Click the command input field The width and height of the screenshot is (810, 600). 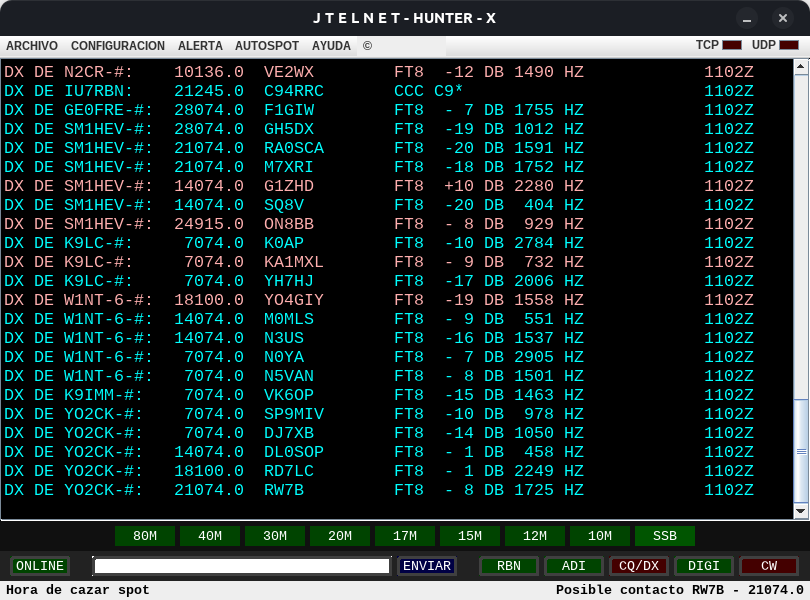coord(240,566)
